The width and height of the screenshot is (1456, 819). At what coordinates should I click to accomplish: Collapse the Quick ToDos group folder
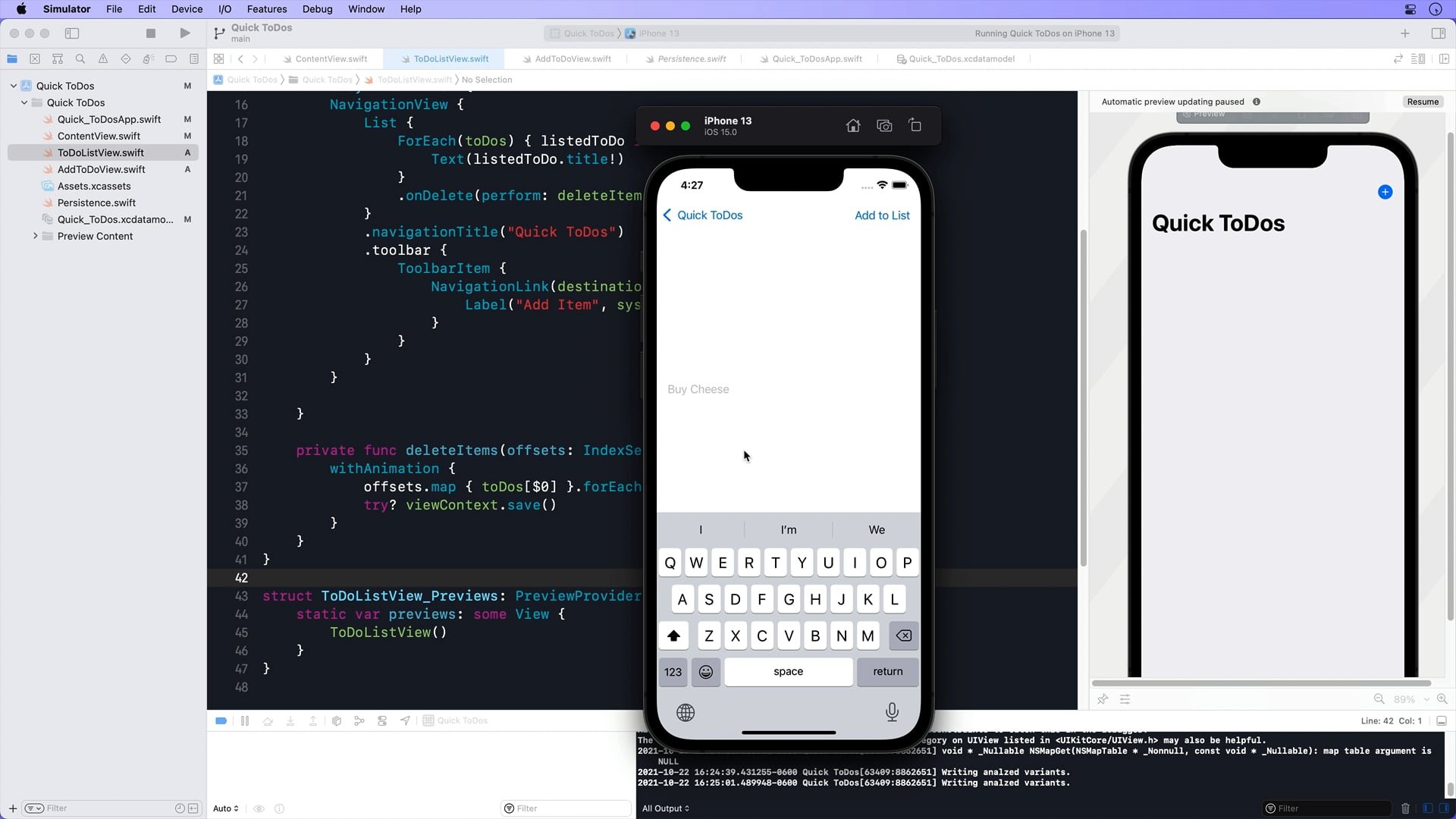[24, 102]
